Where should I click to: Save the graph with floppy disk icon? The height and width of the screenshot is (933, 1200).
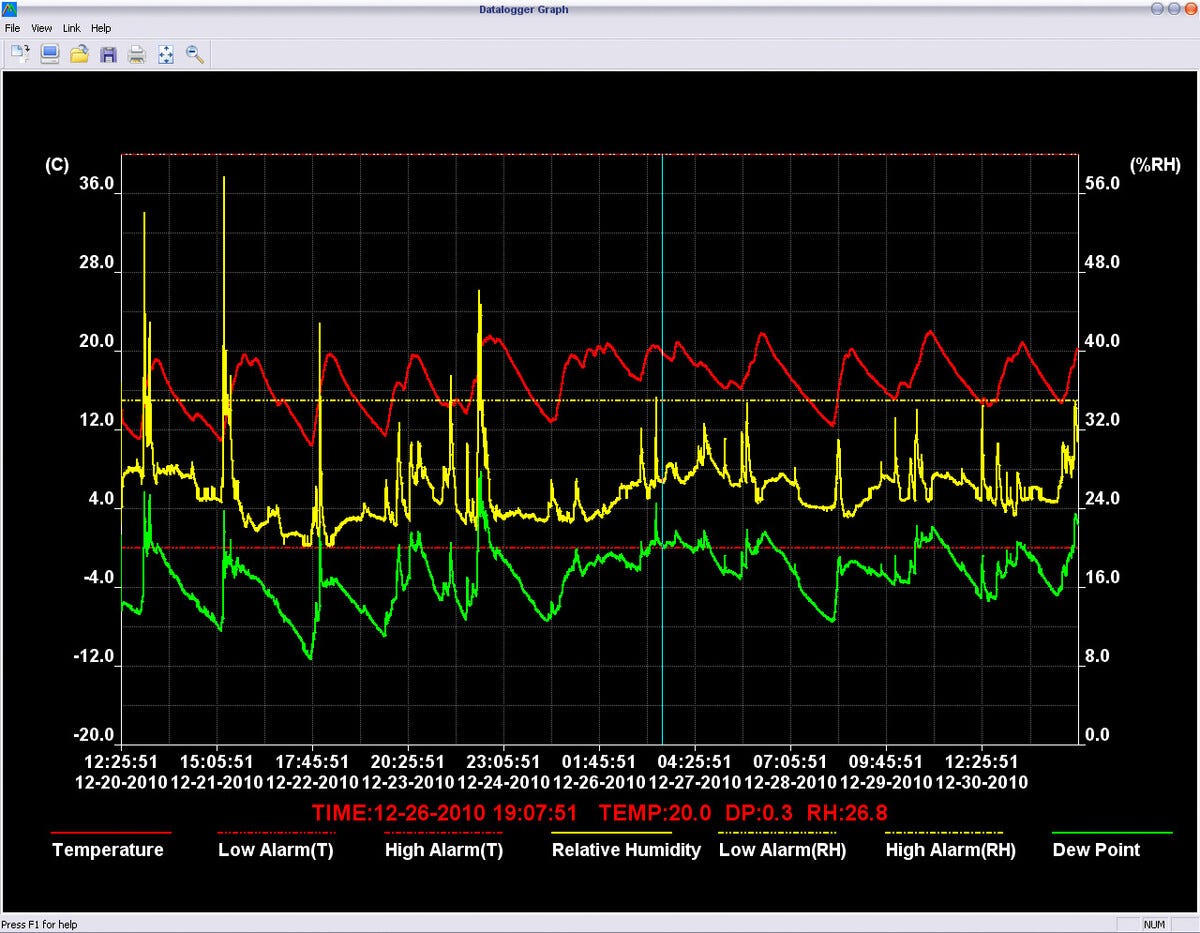tap(108, 55)
